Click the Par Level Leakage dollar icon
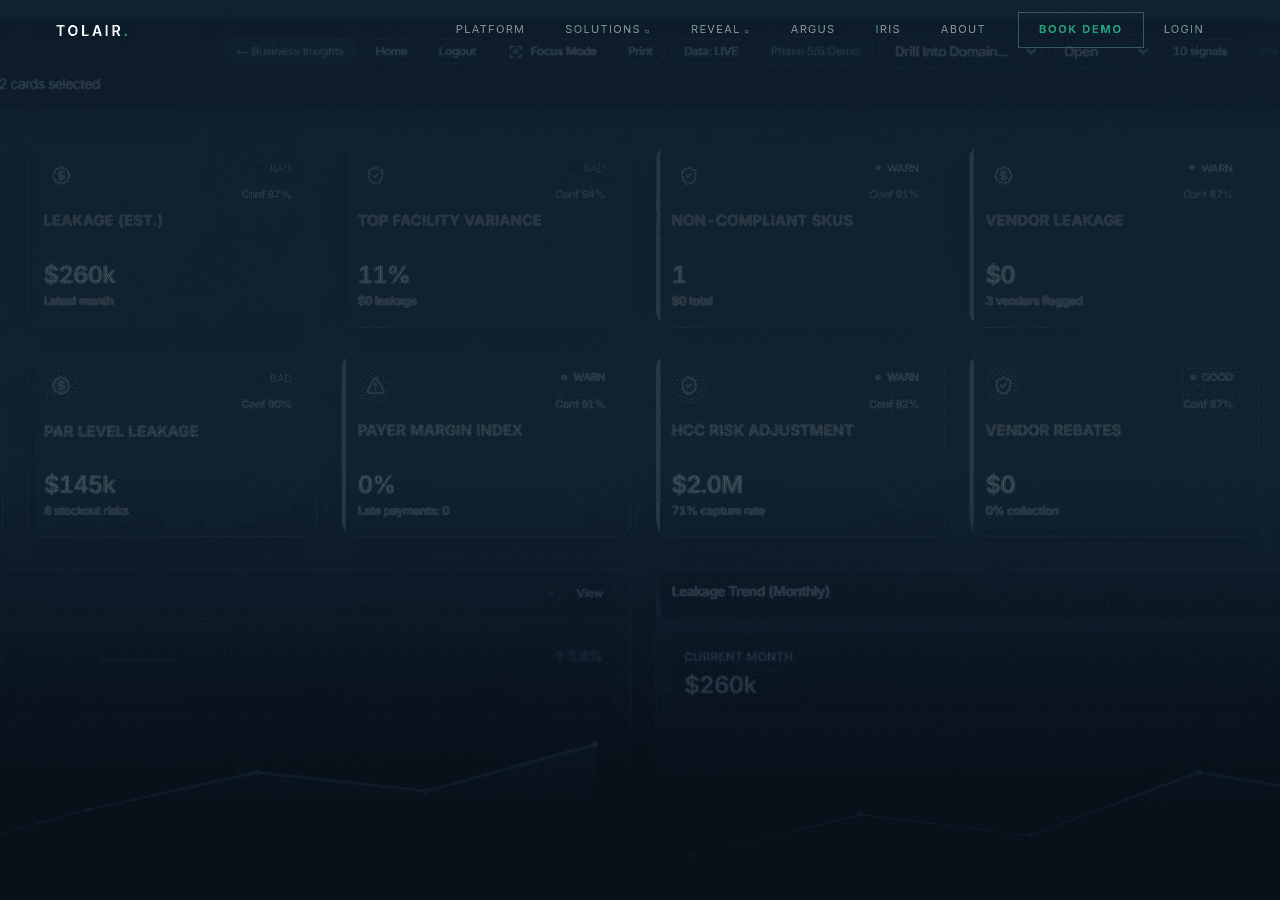 (61, 385)
